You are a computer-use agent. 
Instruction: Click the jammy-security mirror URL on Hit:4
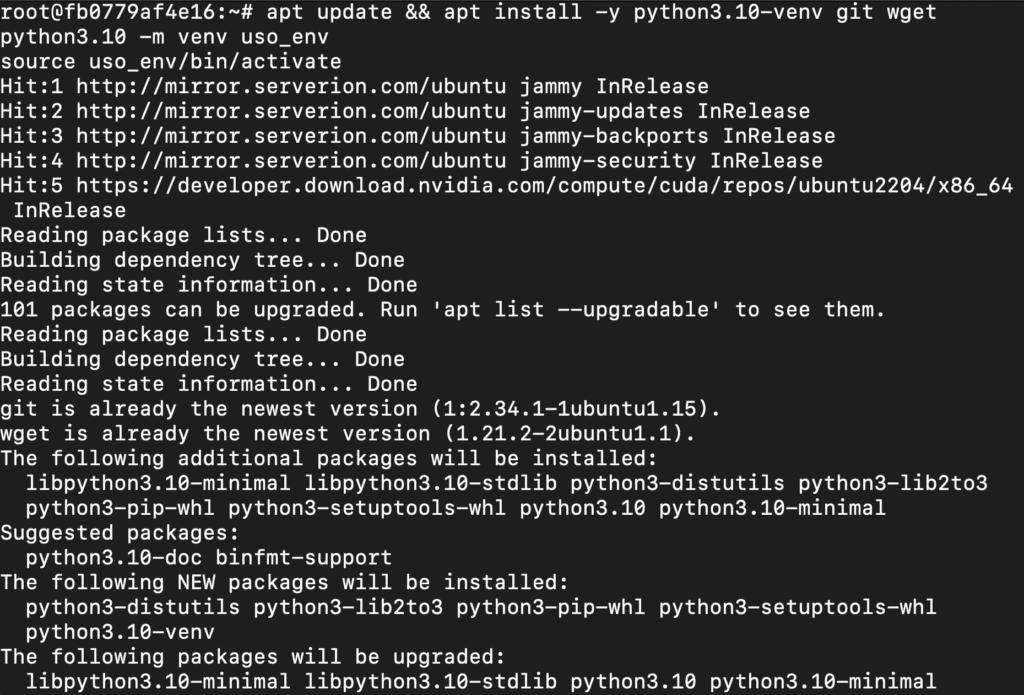(291, 161)
